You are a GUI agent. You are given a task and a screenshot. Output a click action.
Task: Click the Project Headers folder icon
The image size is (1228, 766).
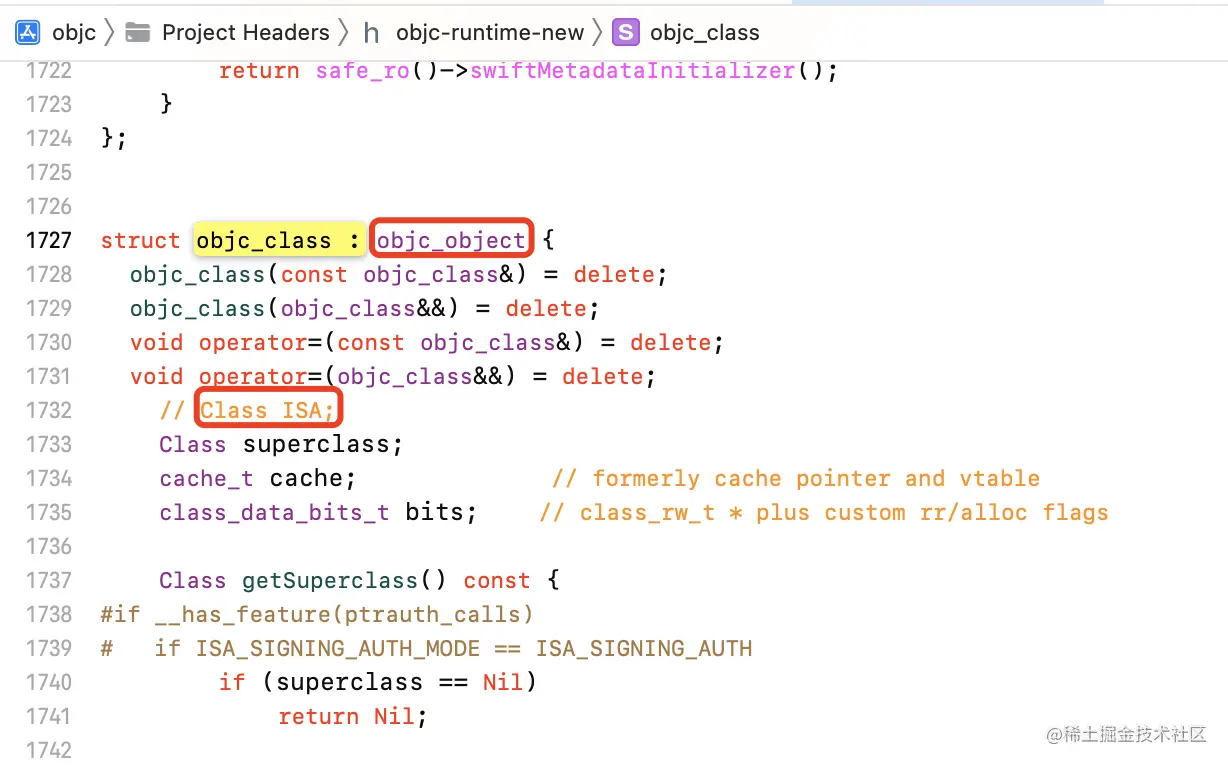[138, 32]
